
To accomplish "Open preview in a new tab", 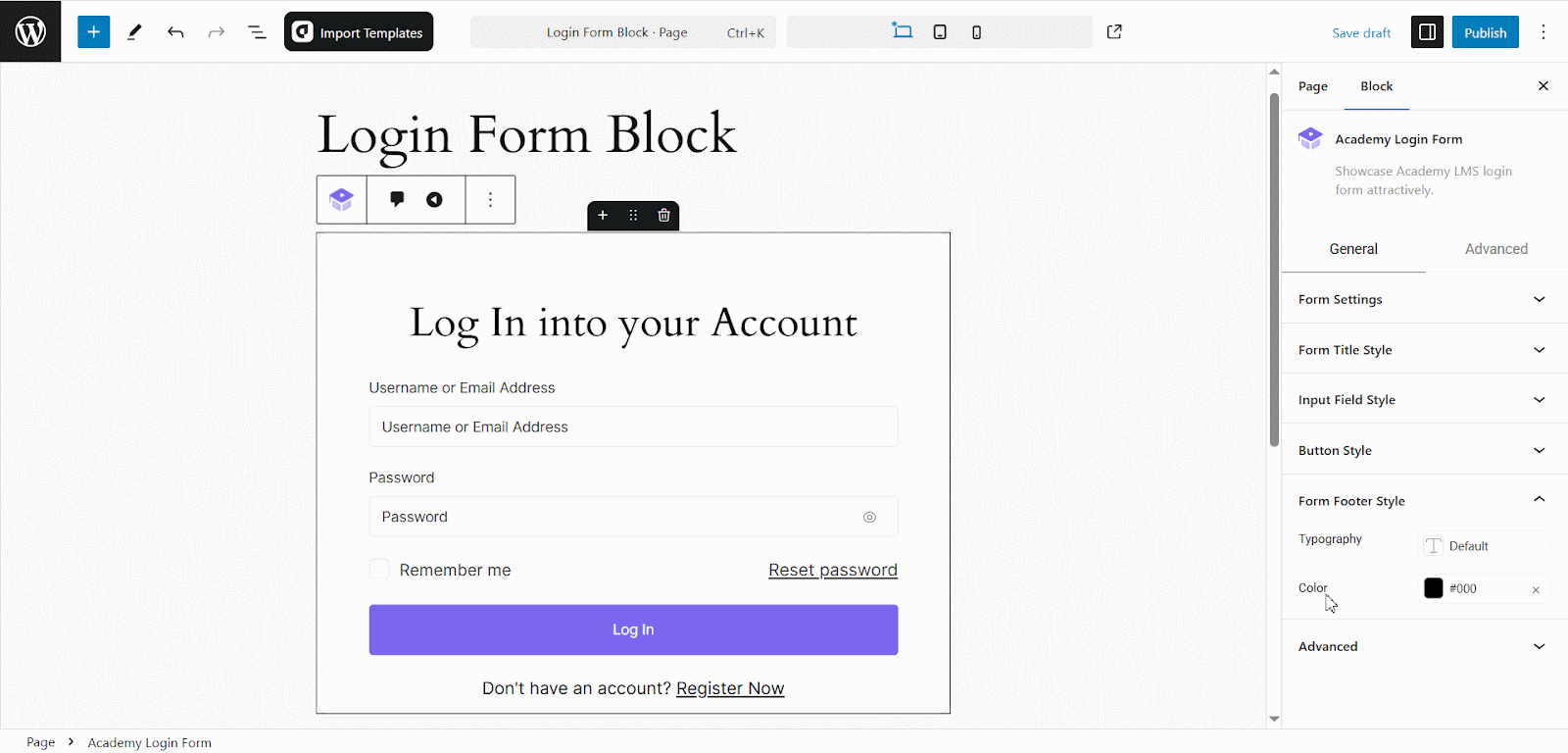I will pos(1114,31).
